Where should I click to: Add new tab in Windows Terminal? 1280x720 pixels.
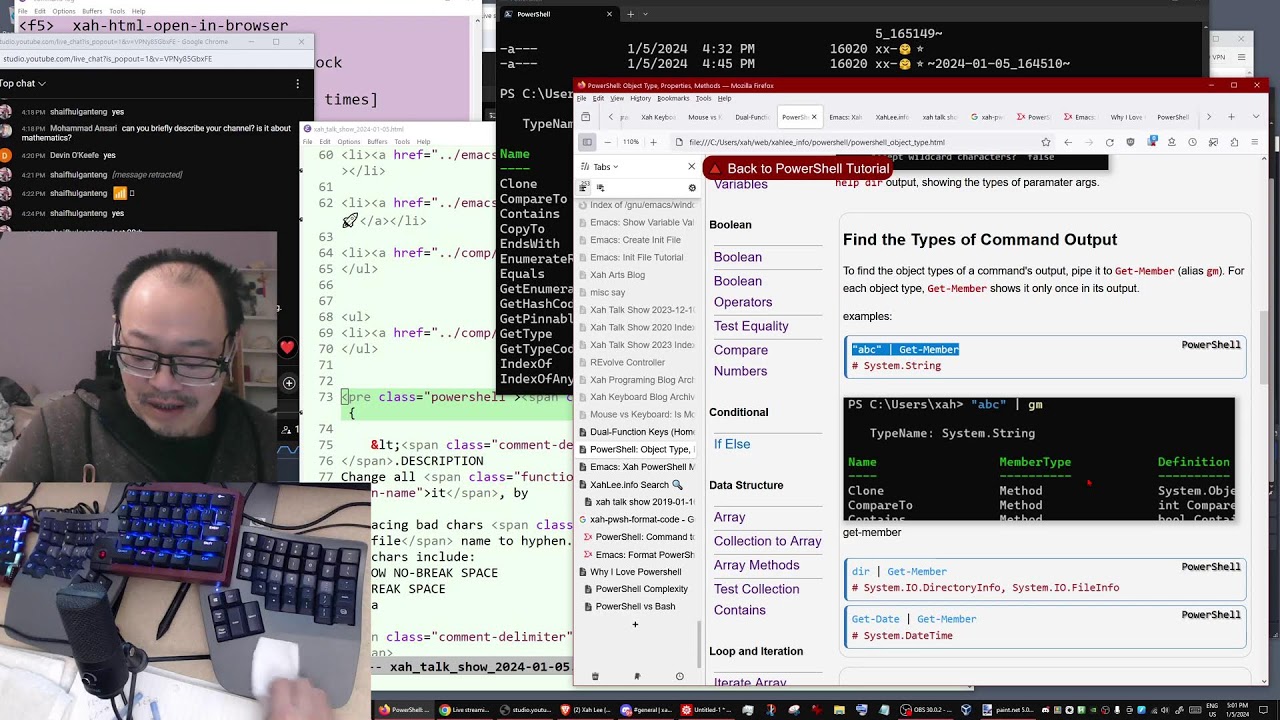[630, 14]
